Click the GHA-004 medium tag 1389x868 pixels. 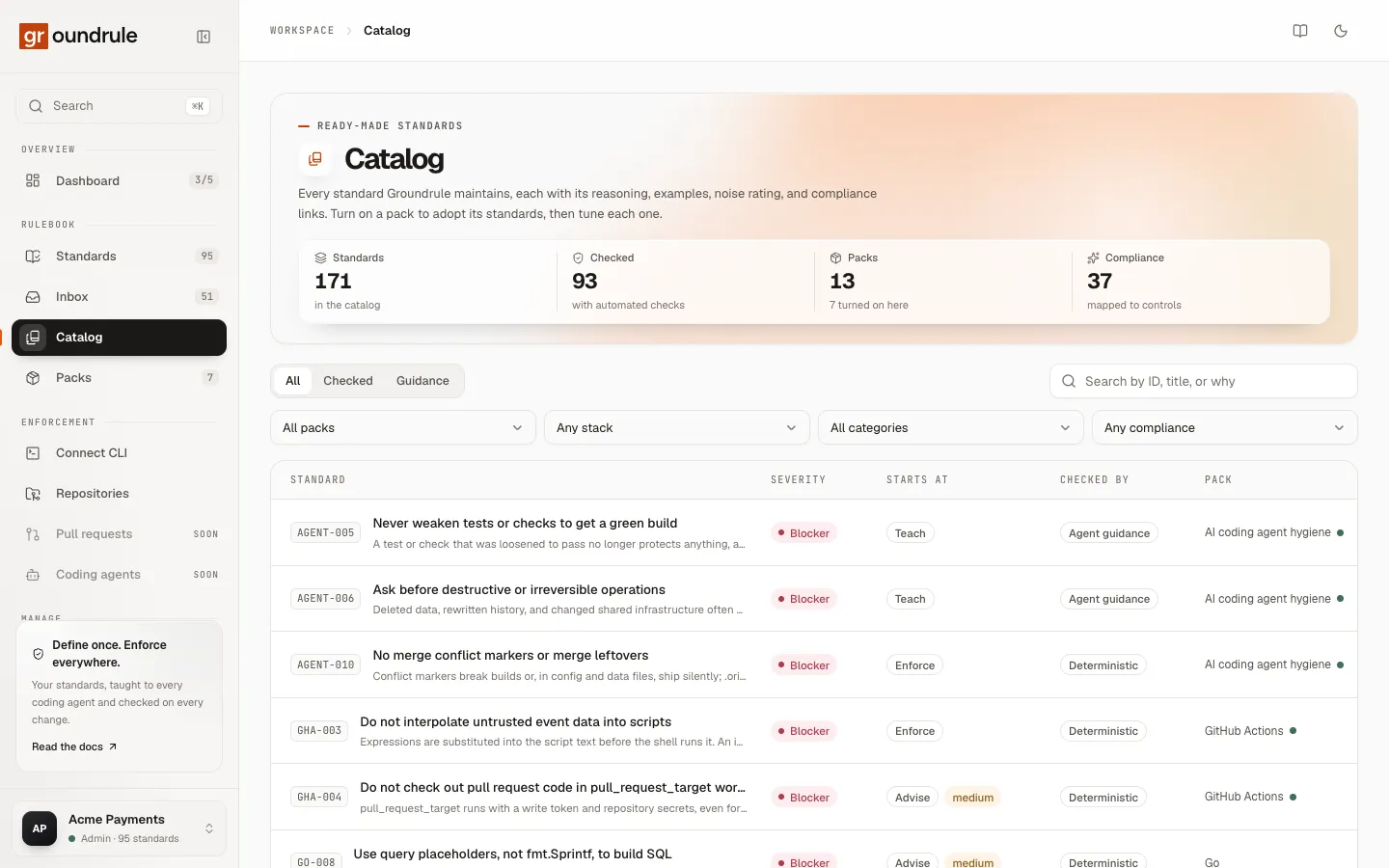973,798
